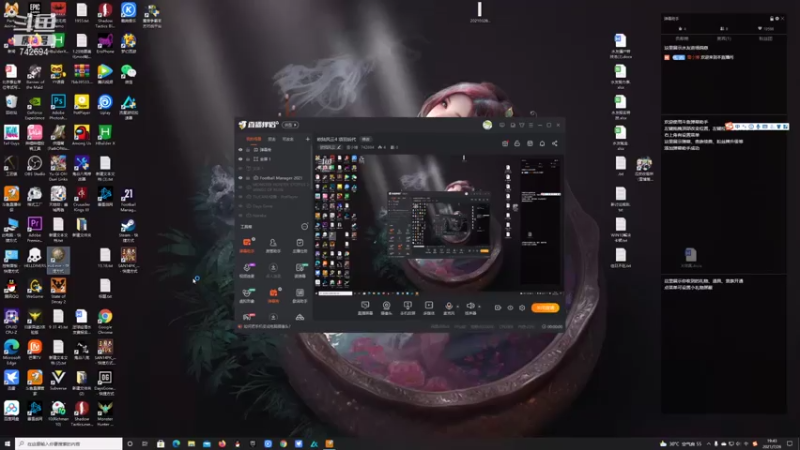This screenshot has height=450, width=800.
Task: Open the gift box icon with red dot
Action: click(505, 144)
